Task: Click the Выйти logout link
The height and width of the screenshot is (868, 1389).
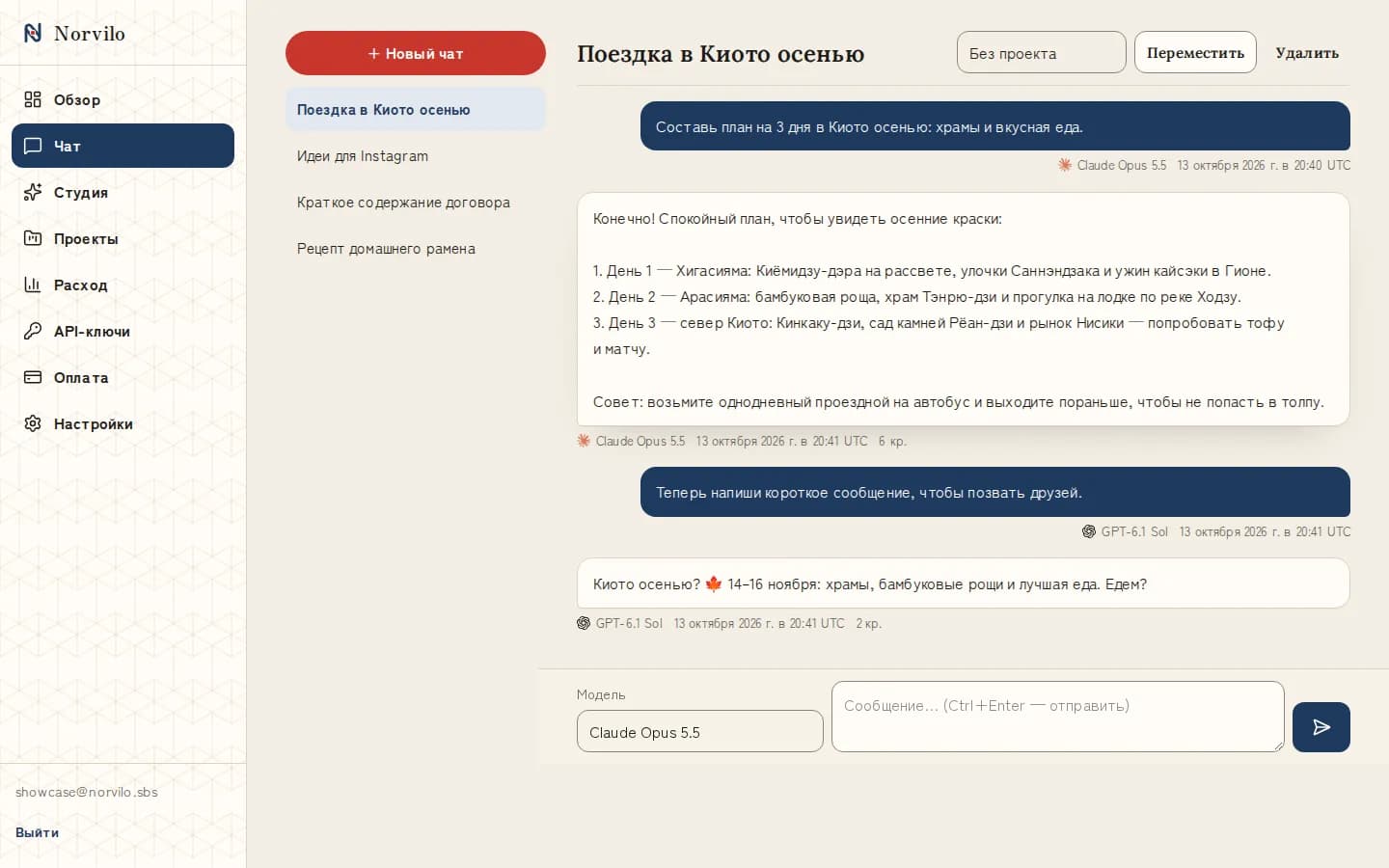Action: coord(38,832)
